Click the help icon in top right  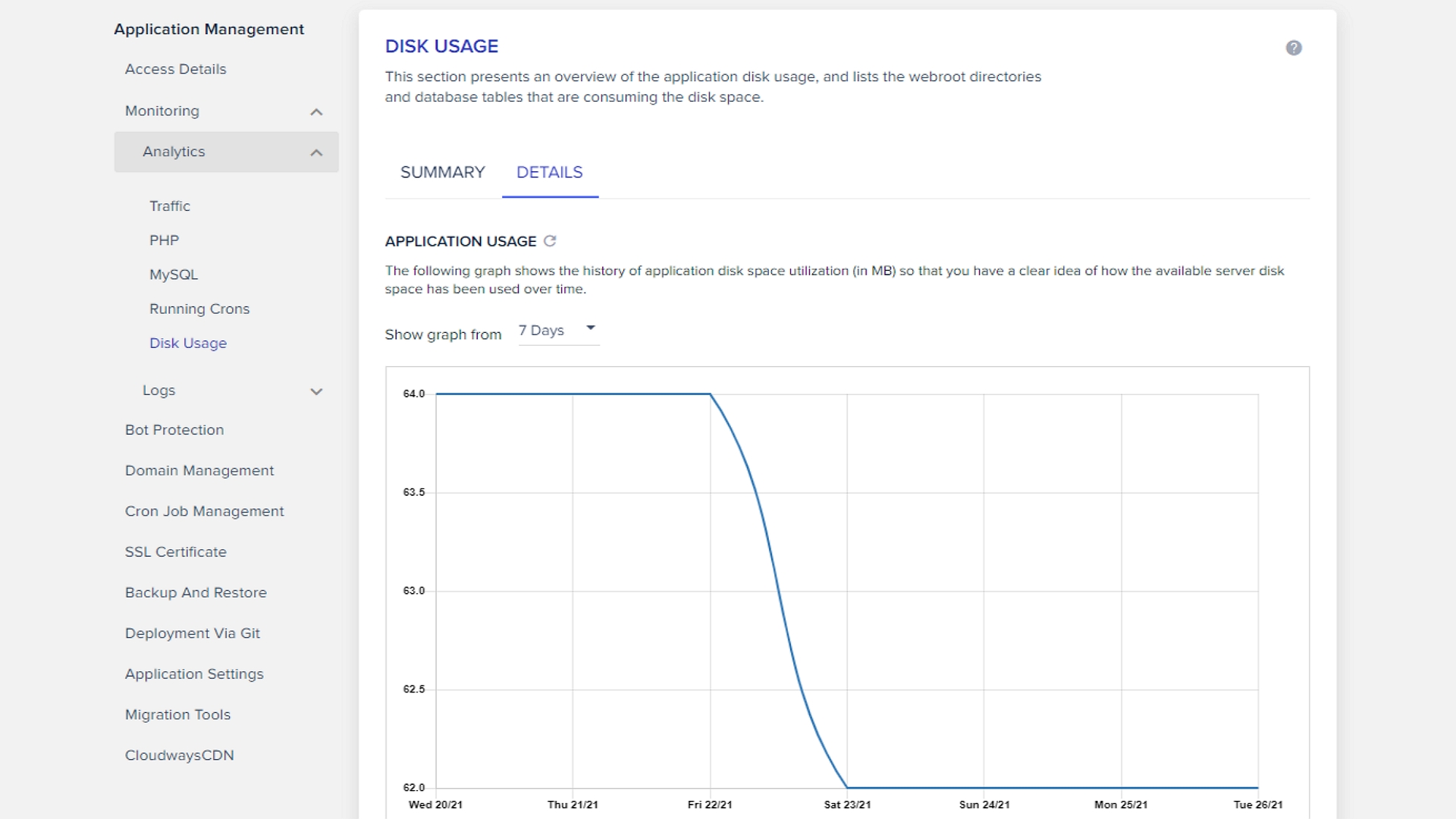1294,48
